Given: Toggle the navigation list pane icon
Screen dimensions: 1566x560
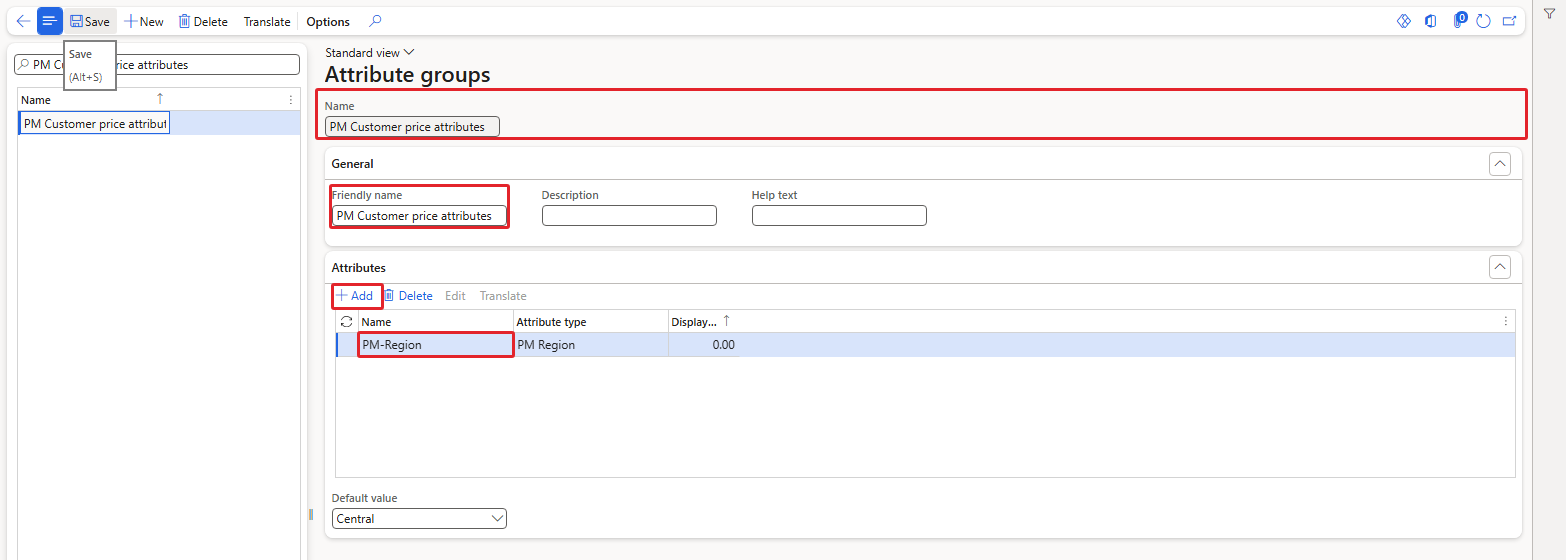Looking at the screenshot, I should click(50, 21).
